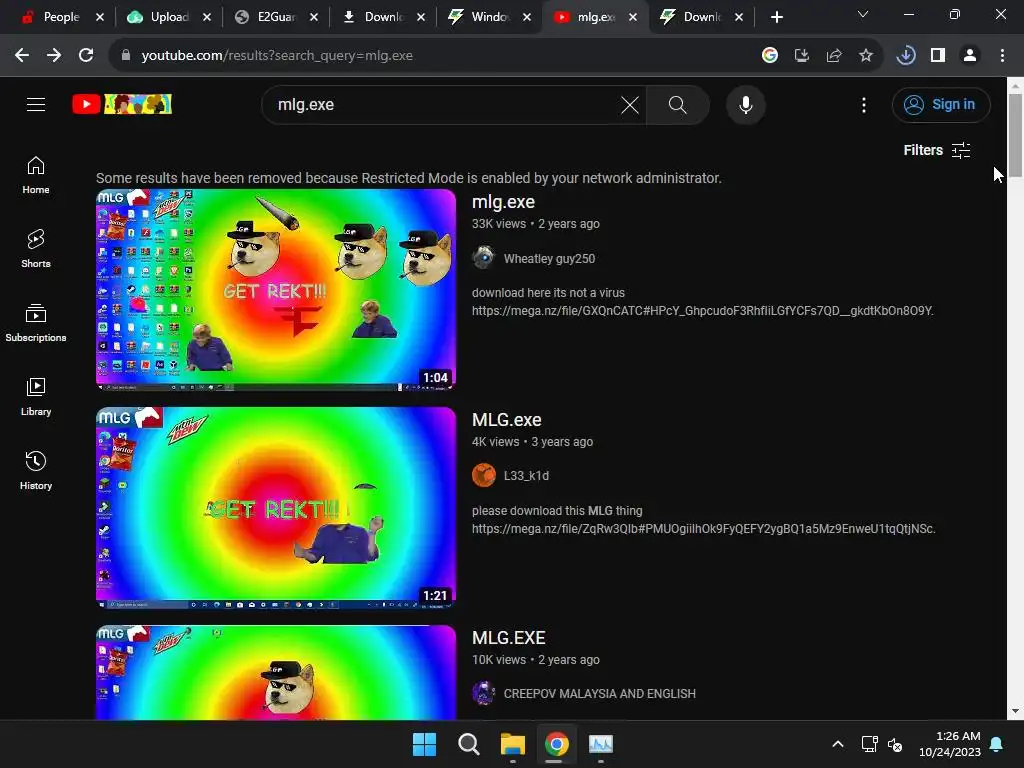Clear the search box with the X icon
Screen dimensions: 1024x768
(630, 104)
